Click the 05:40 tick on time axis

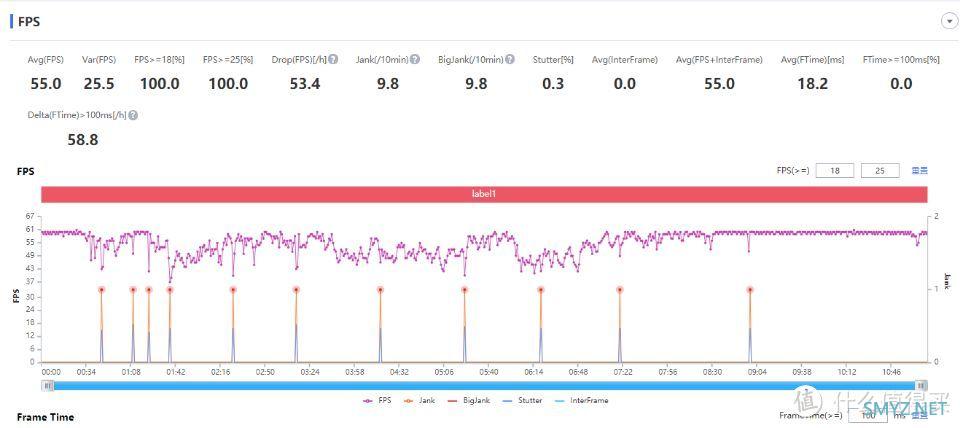(x=489, y=372)
